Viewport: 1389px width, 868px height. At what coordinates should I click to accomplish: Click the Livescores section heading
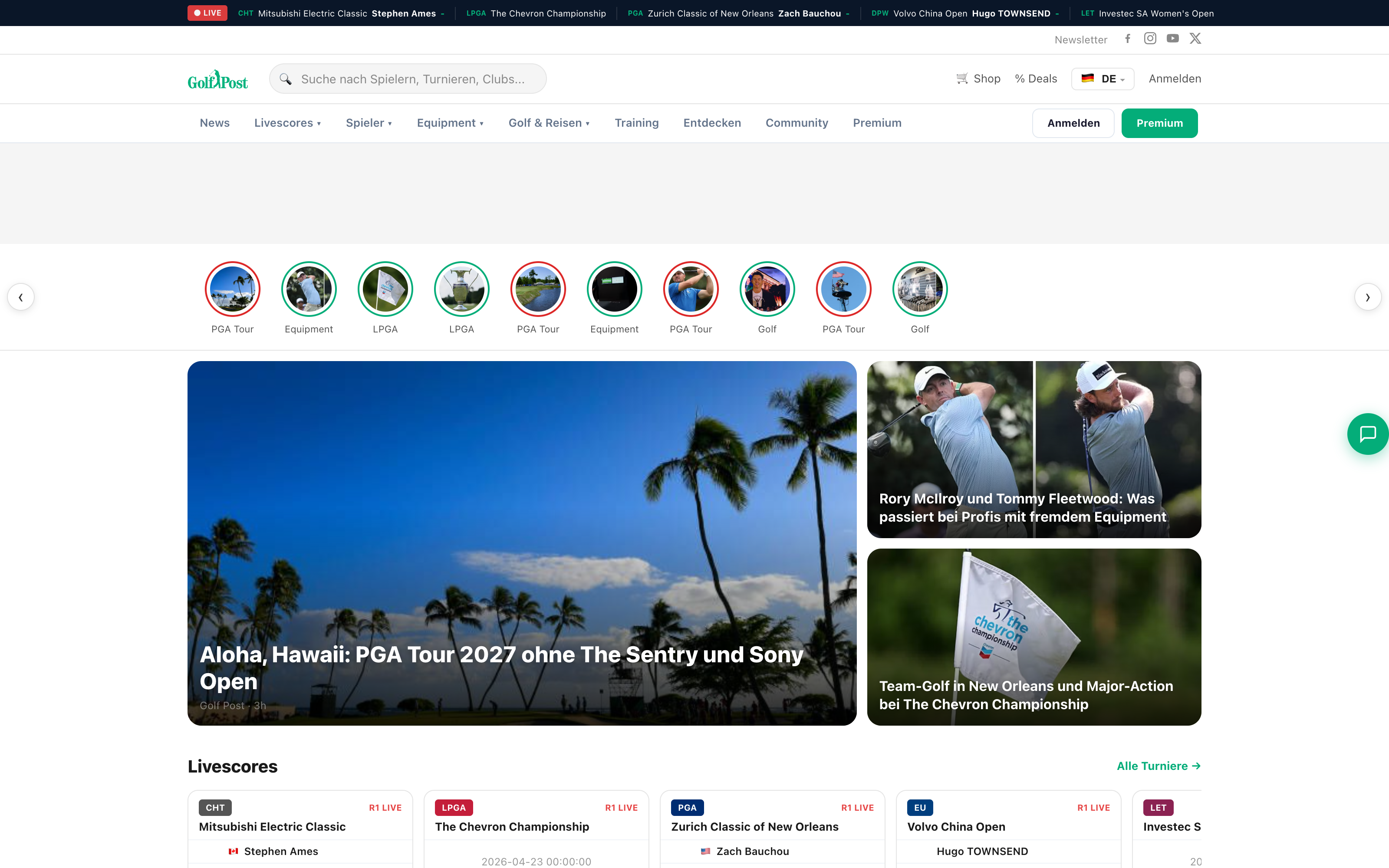point(233,766)
